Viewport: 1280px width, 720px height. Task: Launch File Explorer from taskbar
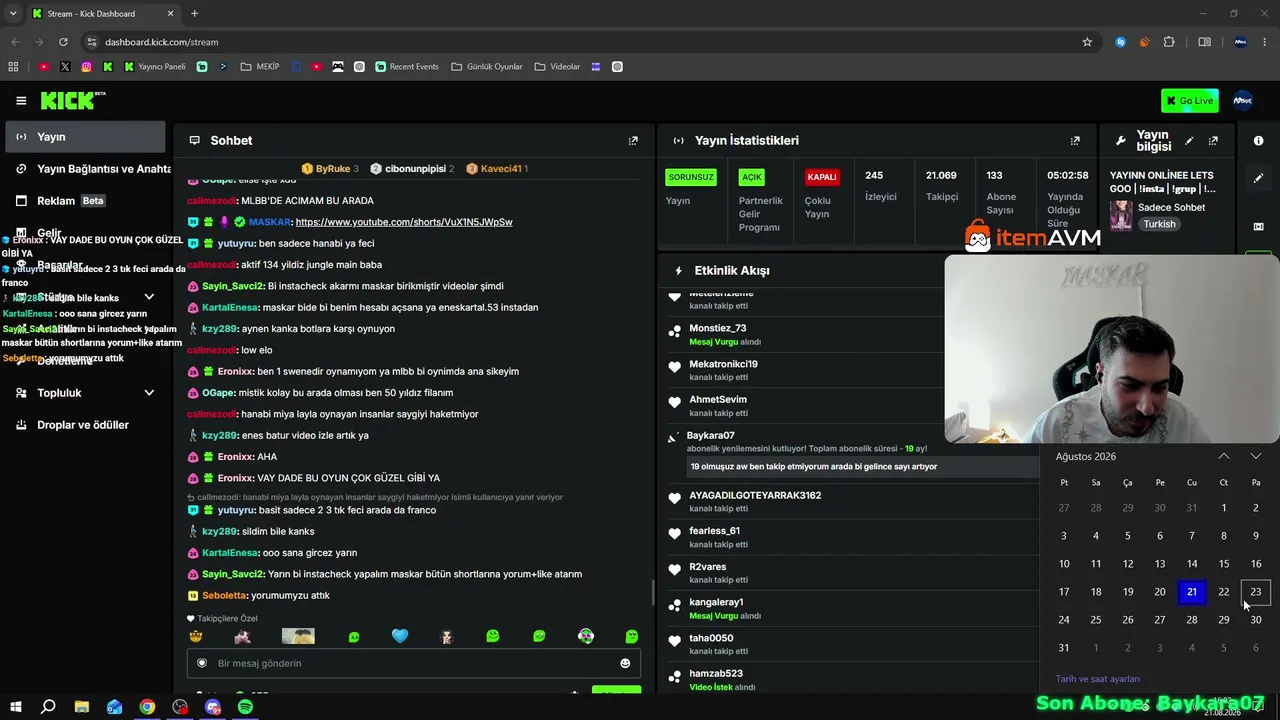[x=82, y=707]
